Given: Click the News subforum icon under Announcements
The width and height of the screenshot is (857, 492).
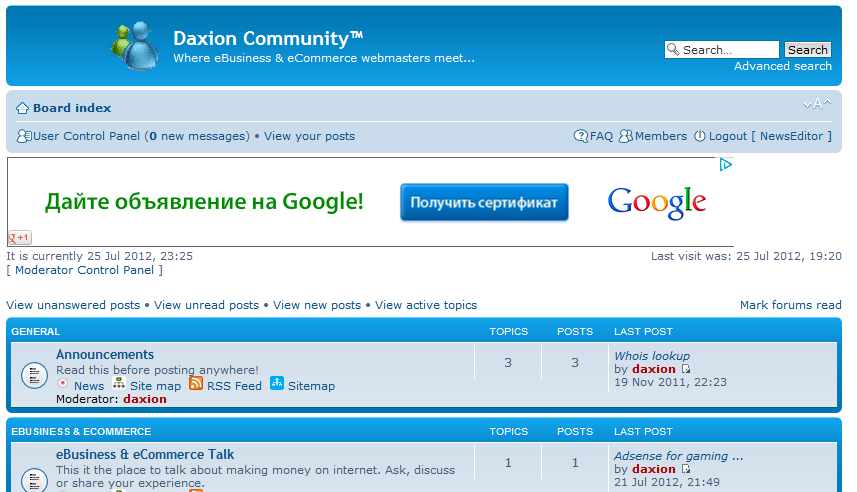Looking at the screenshot, I should click(x=63, y=383).
